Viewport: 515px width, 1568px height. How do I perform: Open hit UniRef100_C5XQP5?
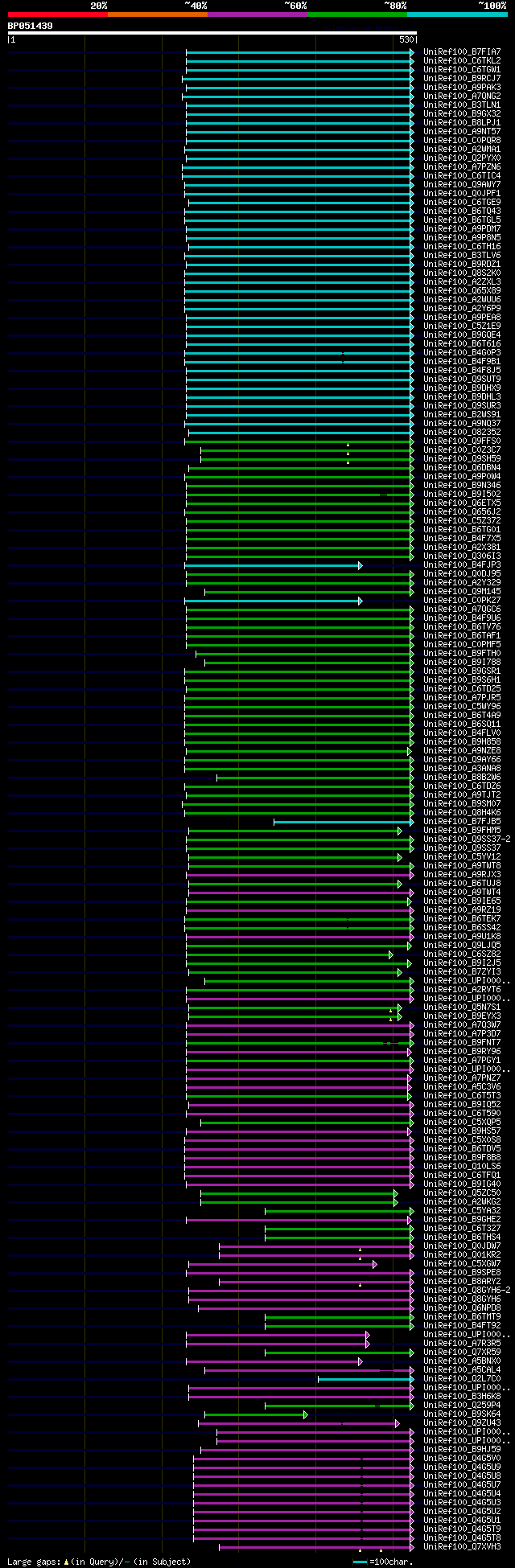point(462,1122)
